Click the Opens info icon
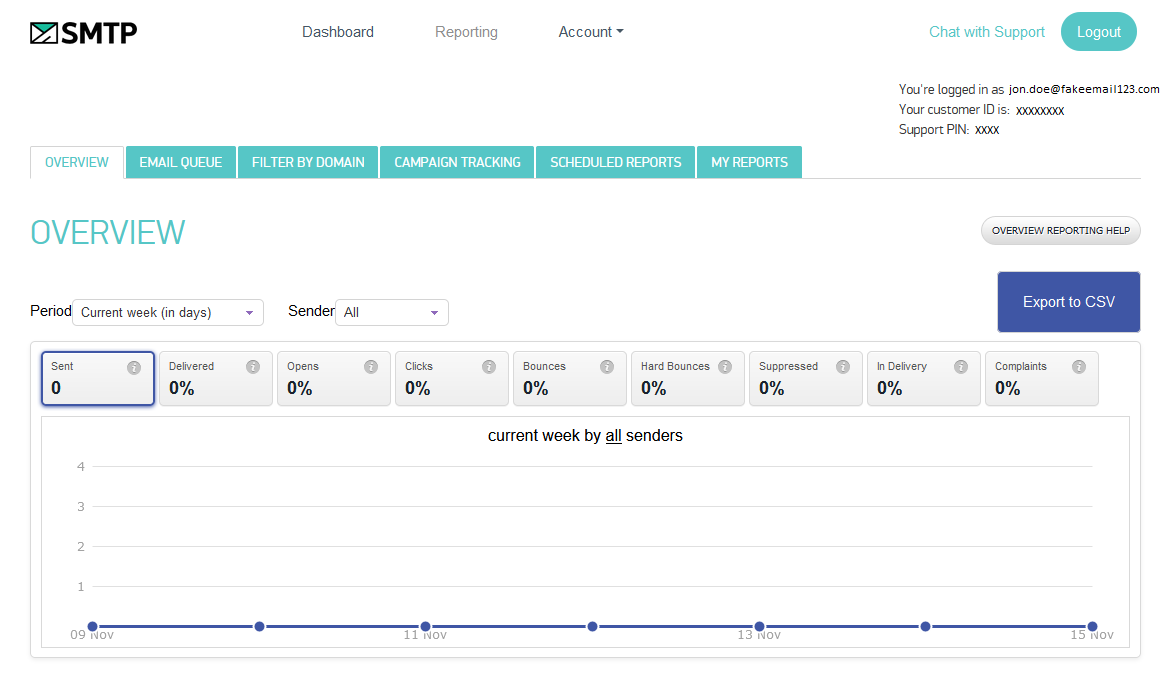Screen dimensions: 1170x680 371,366
